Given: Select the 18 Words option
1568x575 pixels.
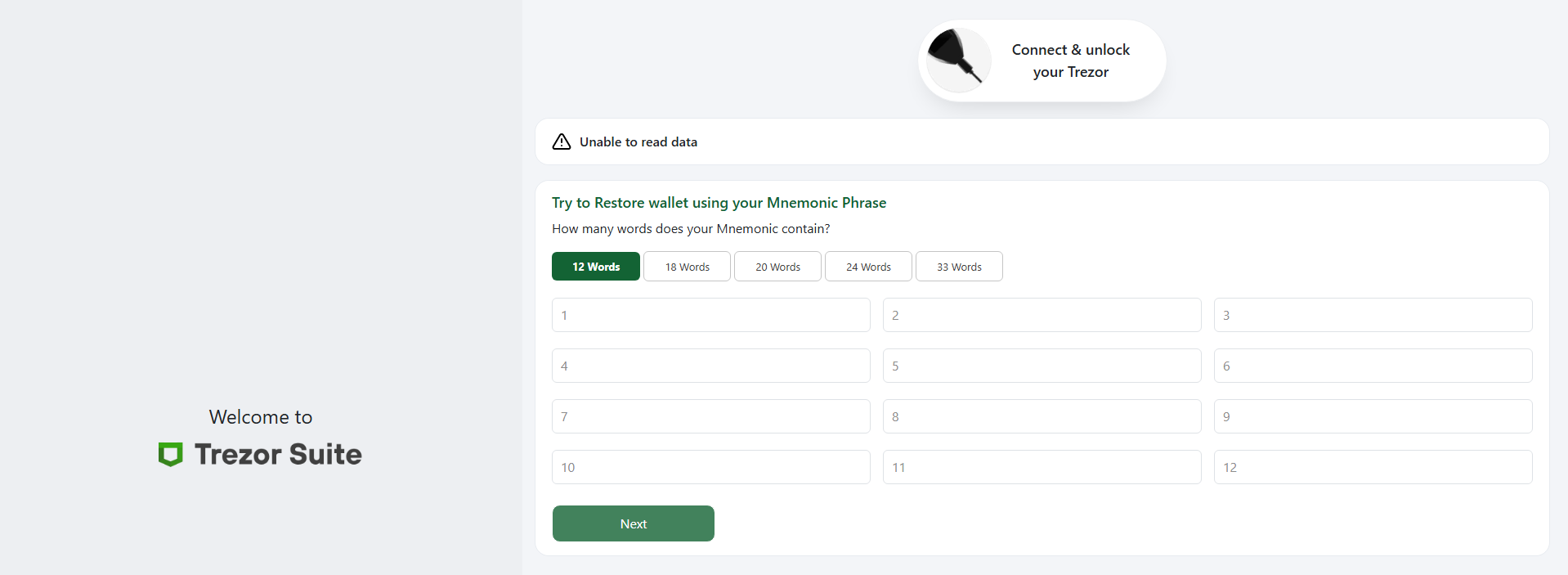Looking at the screenshot, I should 687,267.
